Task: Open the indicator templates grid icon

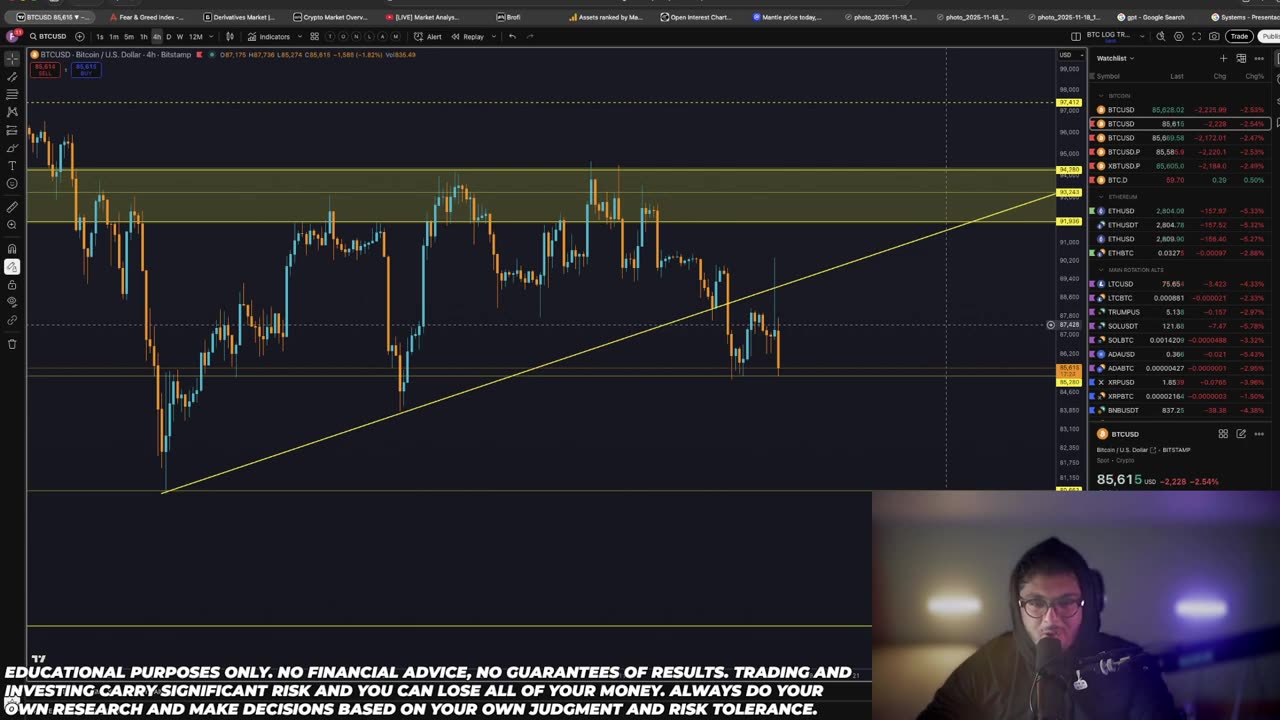Action: coord(314,36)
